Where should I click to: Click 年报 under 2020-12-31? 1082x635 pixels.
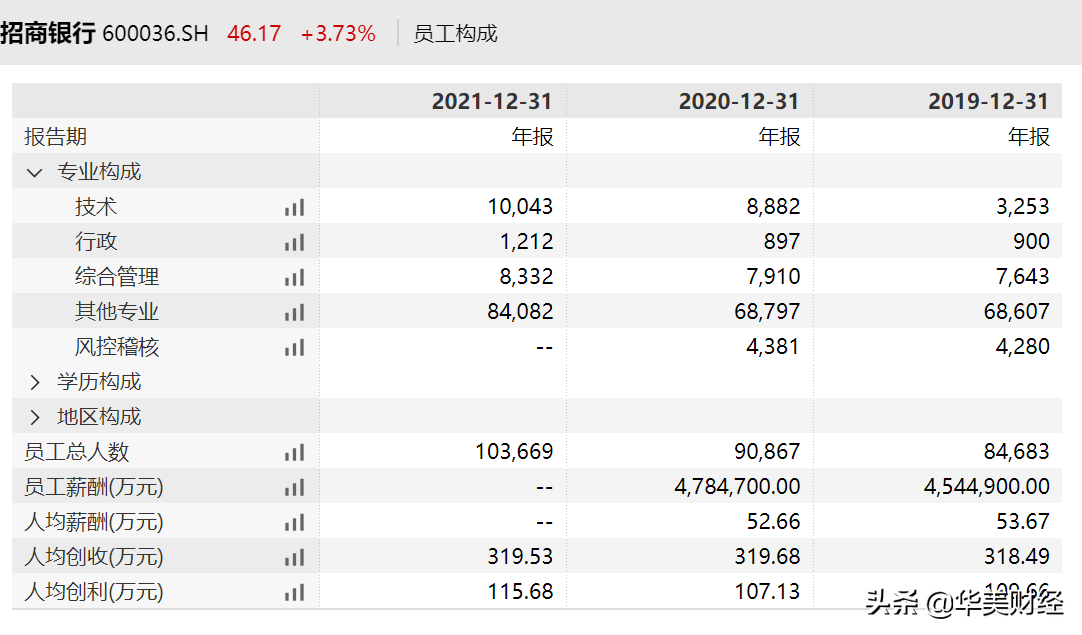(779, 137)
